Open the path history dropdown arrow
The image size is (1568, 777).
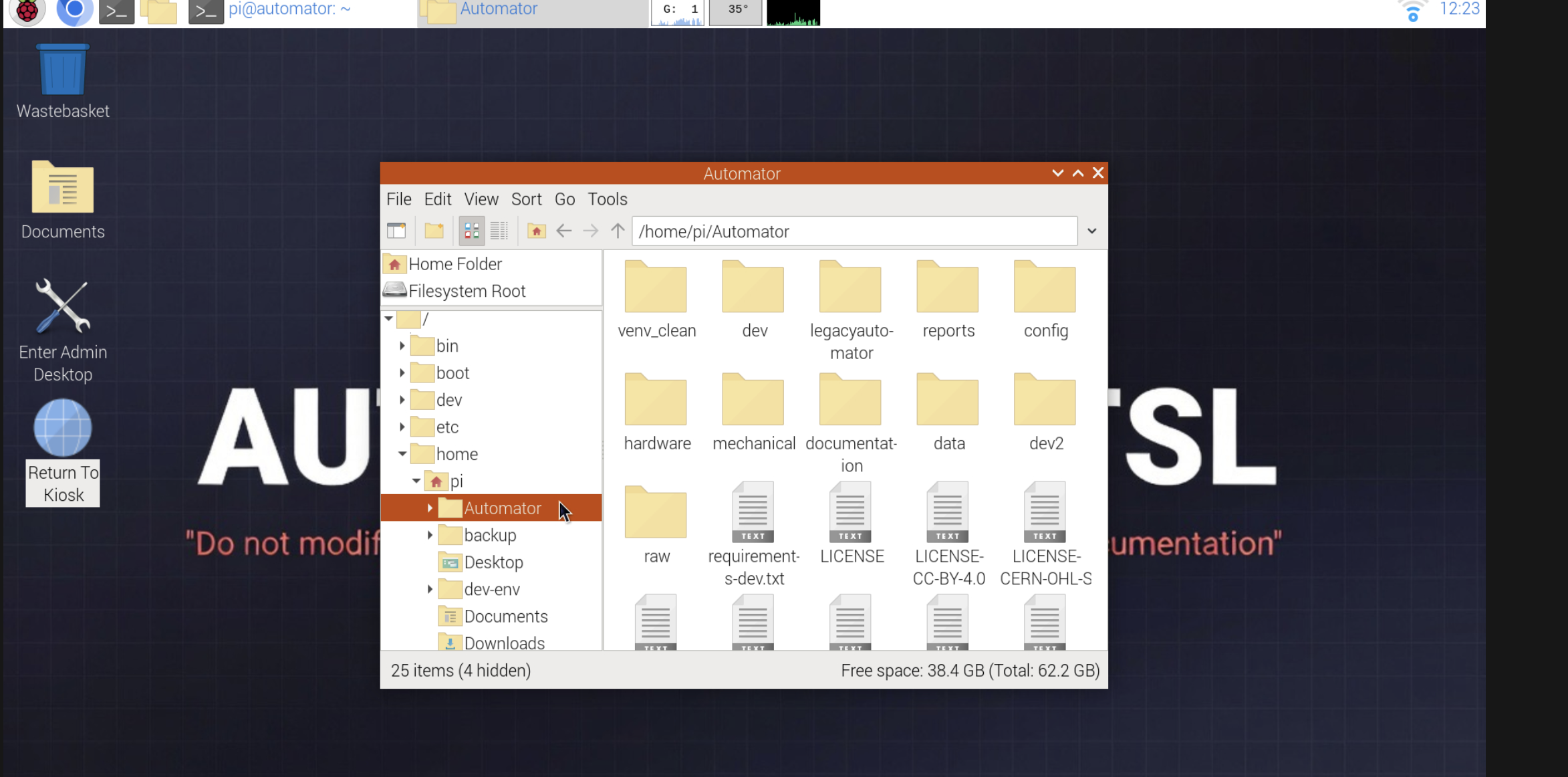point(1091,231)
